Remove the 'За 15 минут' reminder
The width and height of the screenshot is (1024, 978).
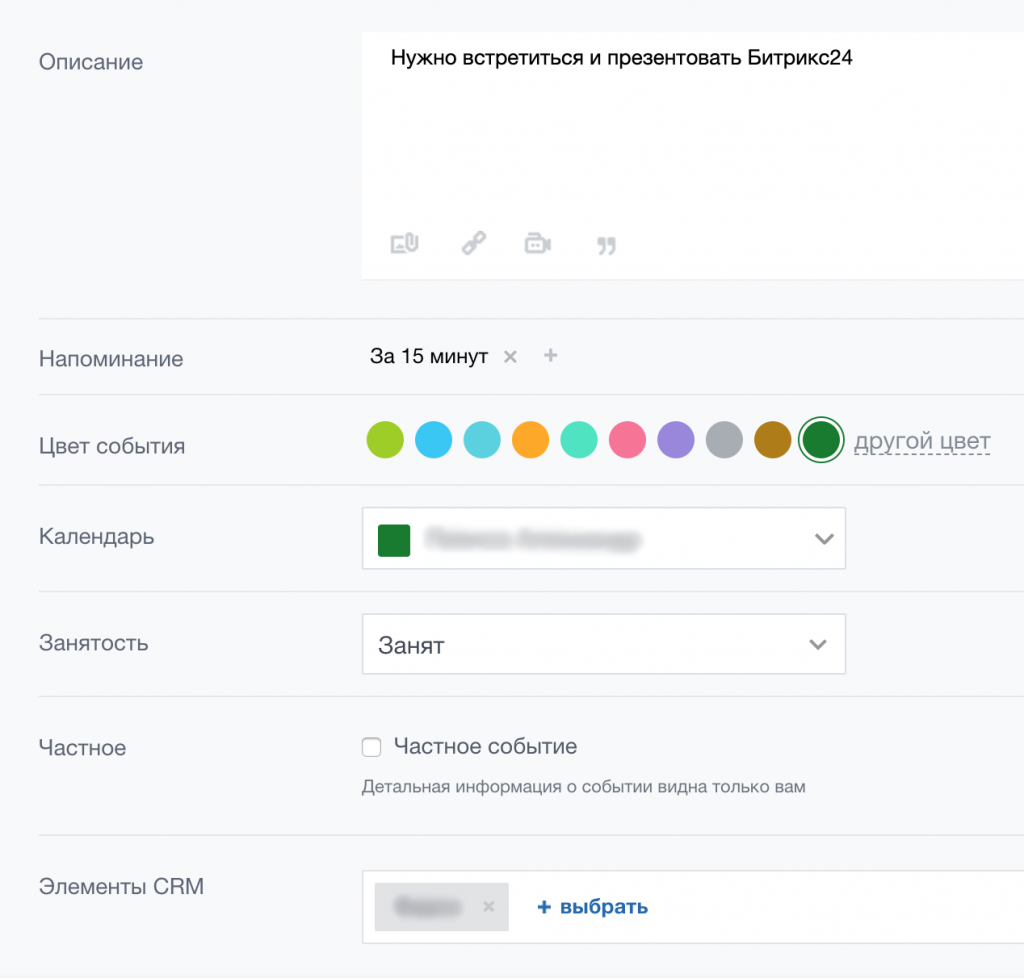pos(510,357)
